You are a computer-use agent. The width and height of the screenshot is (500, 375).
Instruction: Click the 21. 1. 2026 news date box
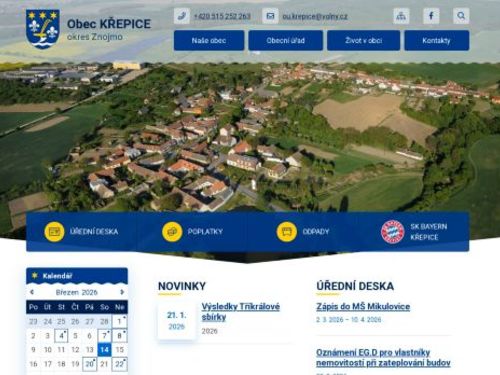[177, 321]
